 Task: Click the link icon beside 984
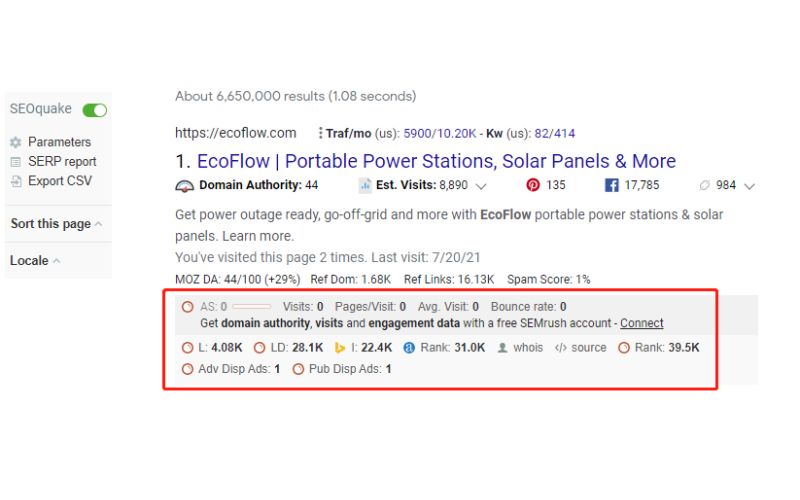(704, 185)
